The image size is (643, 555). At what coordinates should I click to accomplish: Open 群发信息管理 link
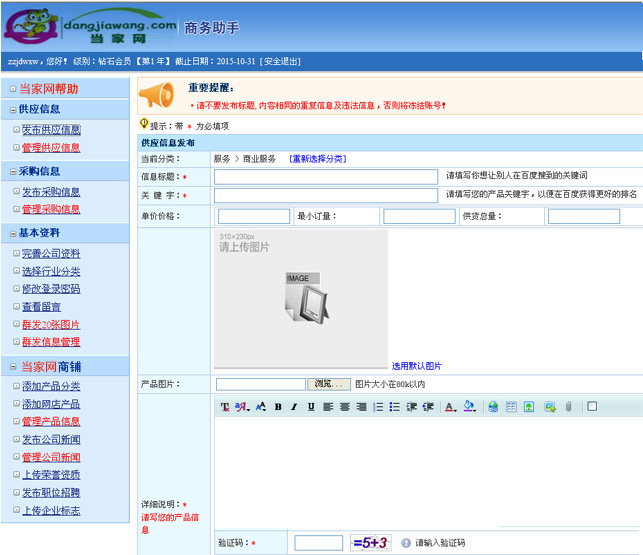[x=51, y=342]
